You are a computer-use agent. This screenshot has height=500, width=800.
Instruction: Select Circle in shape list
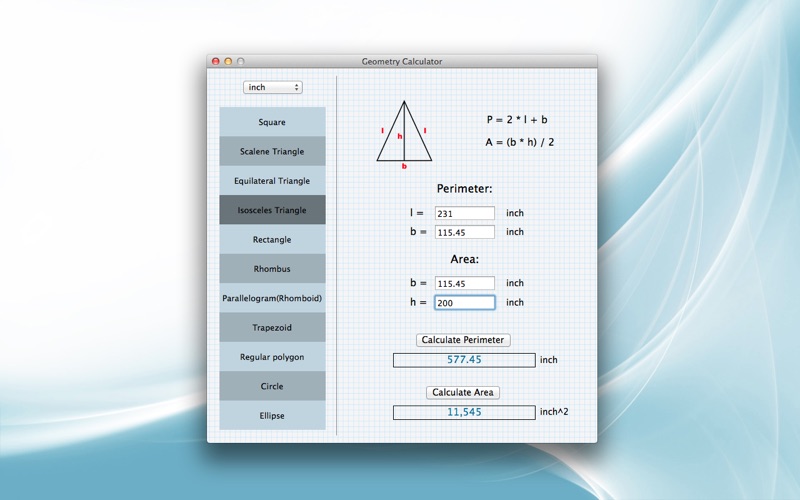pos(272,386)
